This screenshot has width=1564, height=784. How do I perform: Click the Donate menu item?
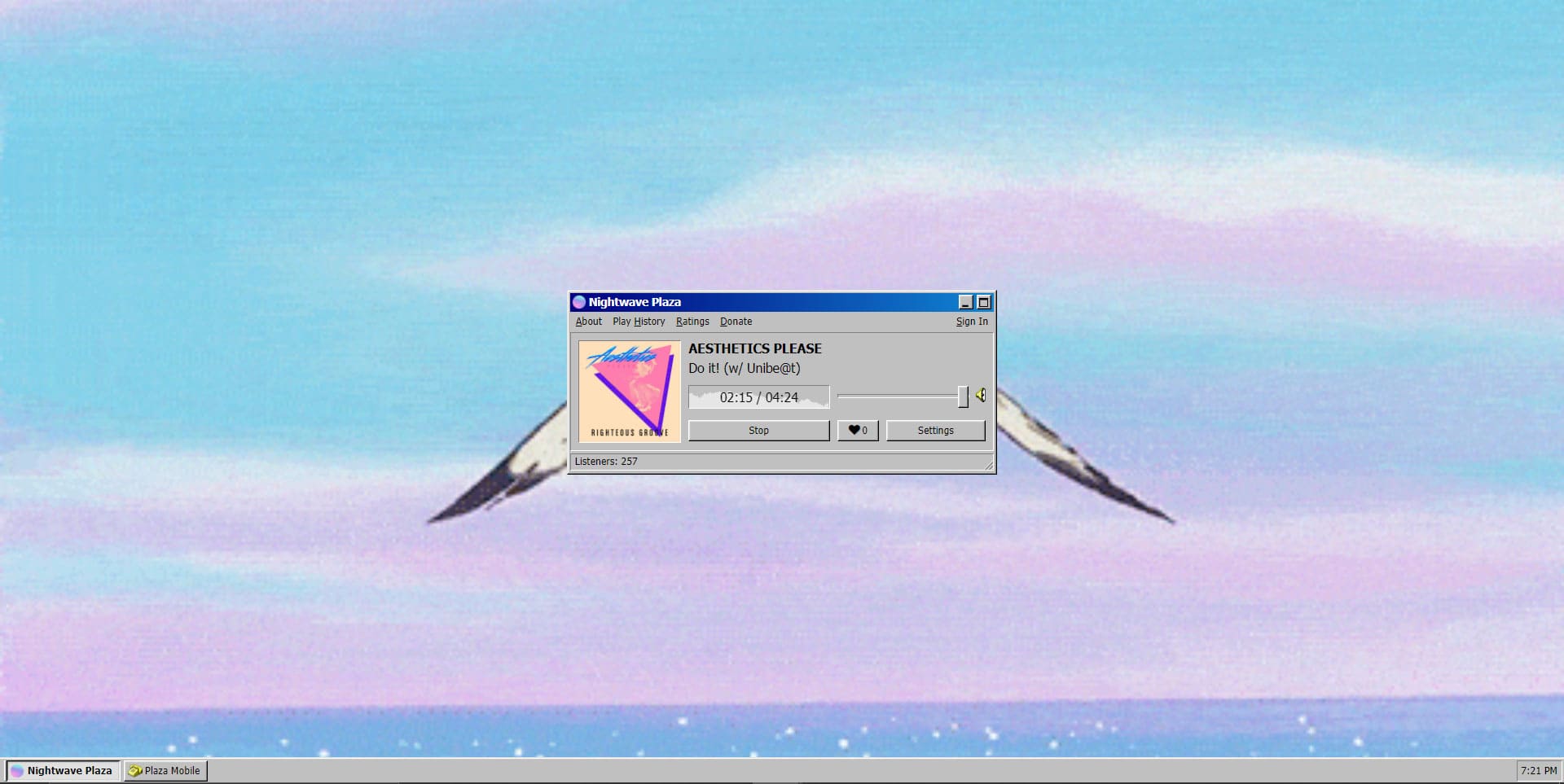click(x=736, y=322)
